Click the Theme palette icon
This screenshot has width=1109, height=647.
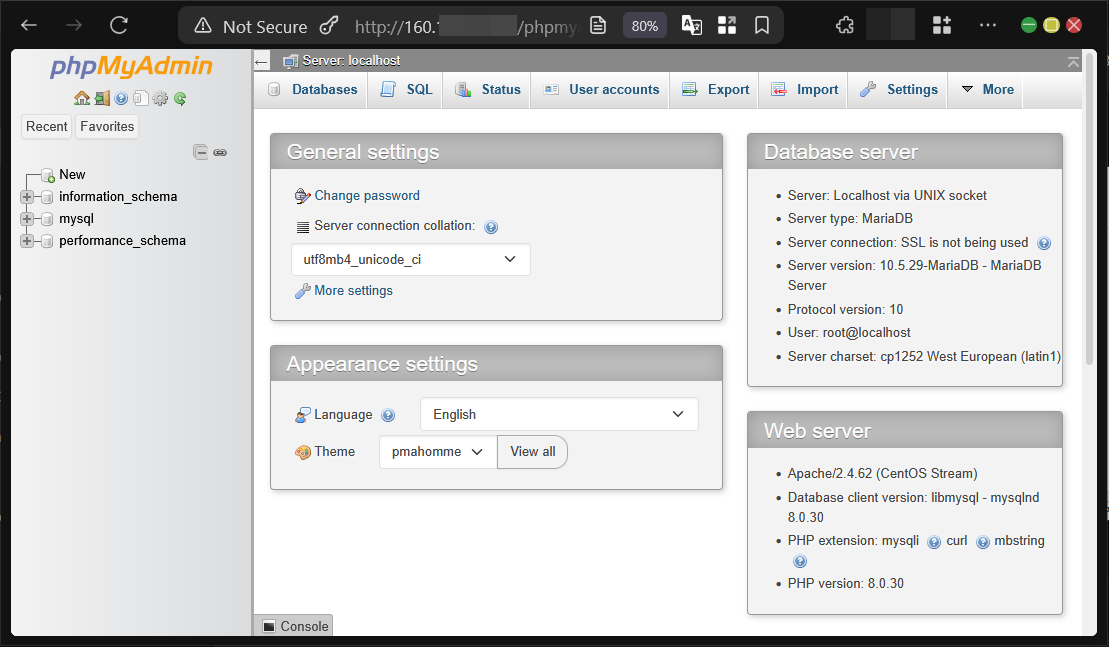(x=304, y=451)
